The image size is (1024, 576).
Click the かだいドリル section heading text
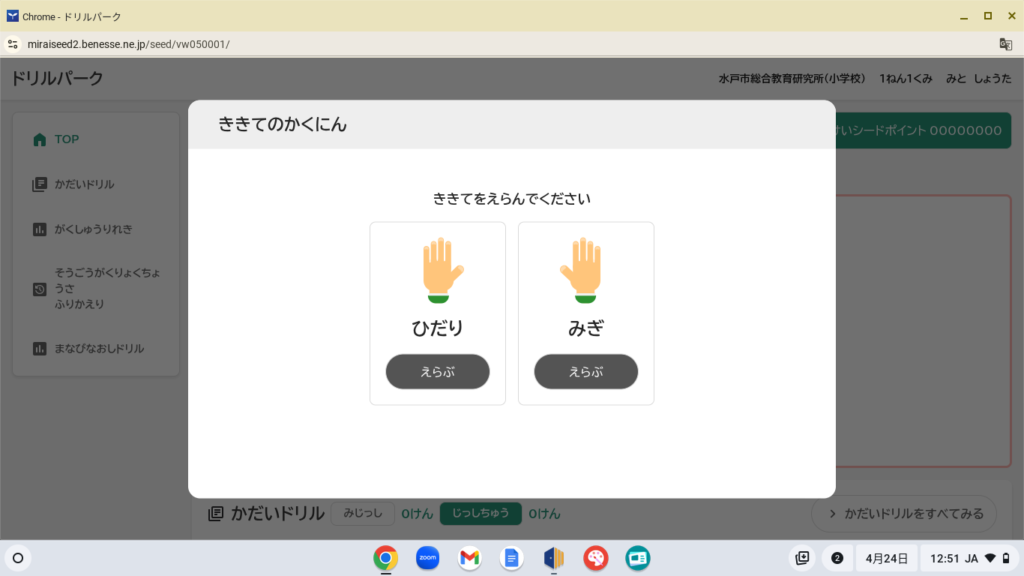(x=278, y=514)
